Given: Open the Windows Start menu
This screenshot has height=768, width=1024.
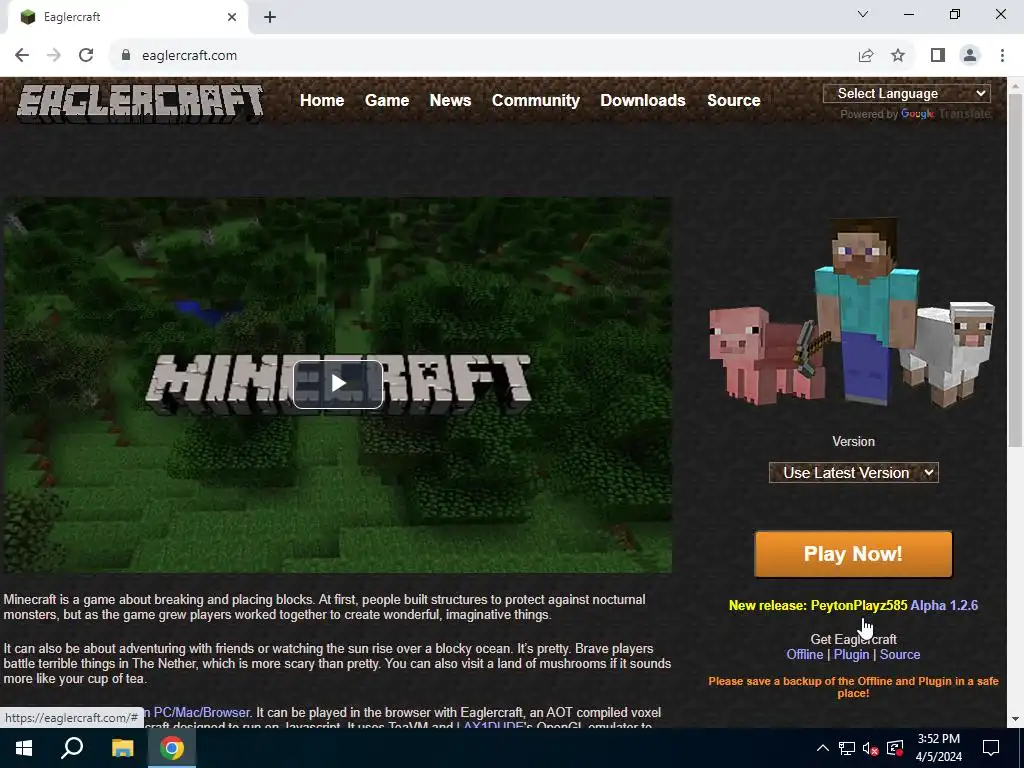Looking at the screenshot, I should pos(24,748).
